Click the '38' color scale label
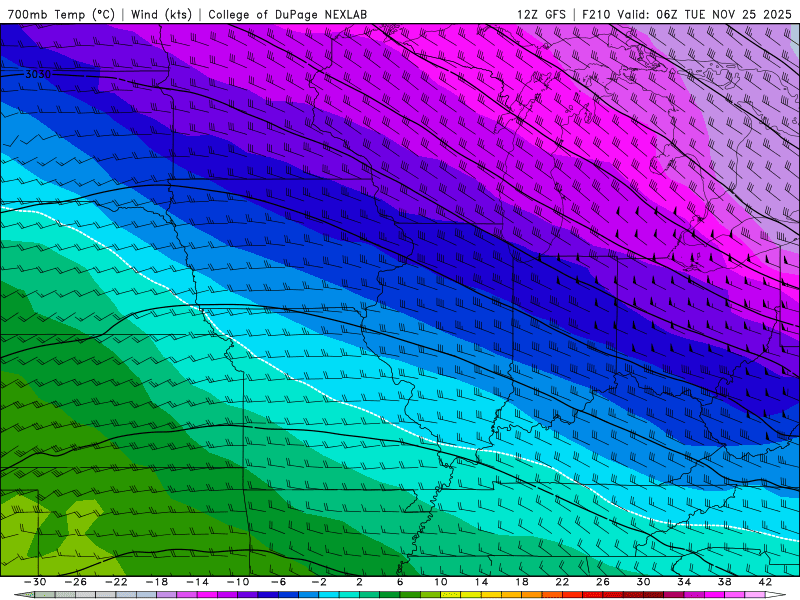 coord(724,582)
